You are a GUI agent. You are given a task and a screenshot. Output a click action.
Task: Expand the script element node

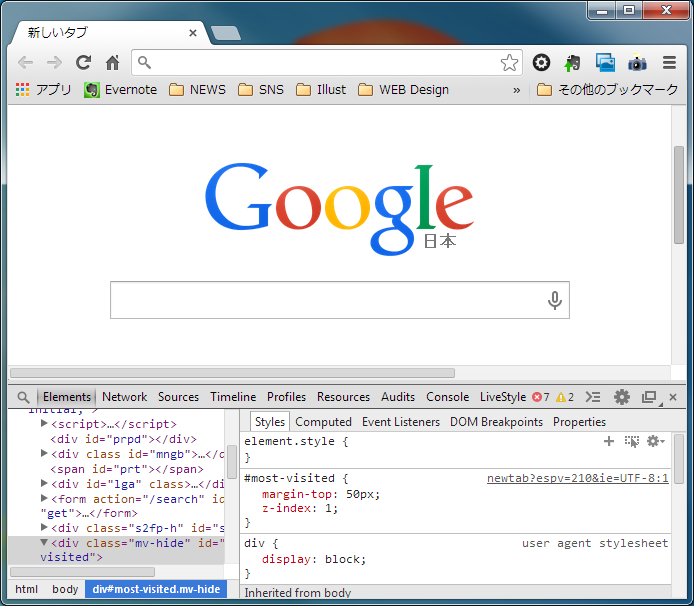pos(44,423)
